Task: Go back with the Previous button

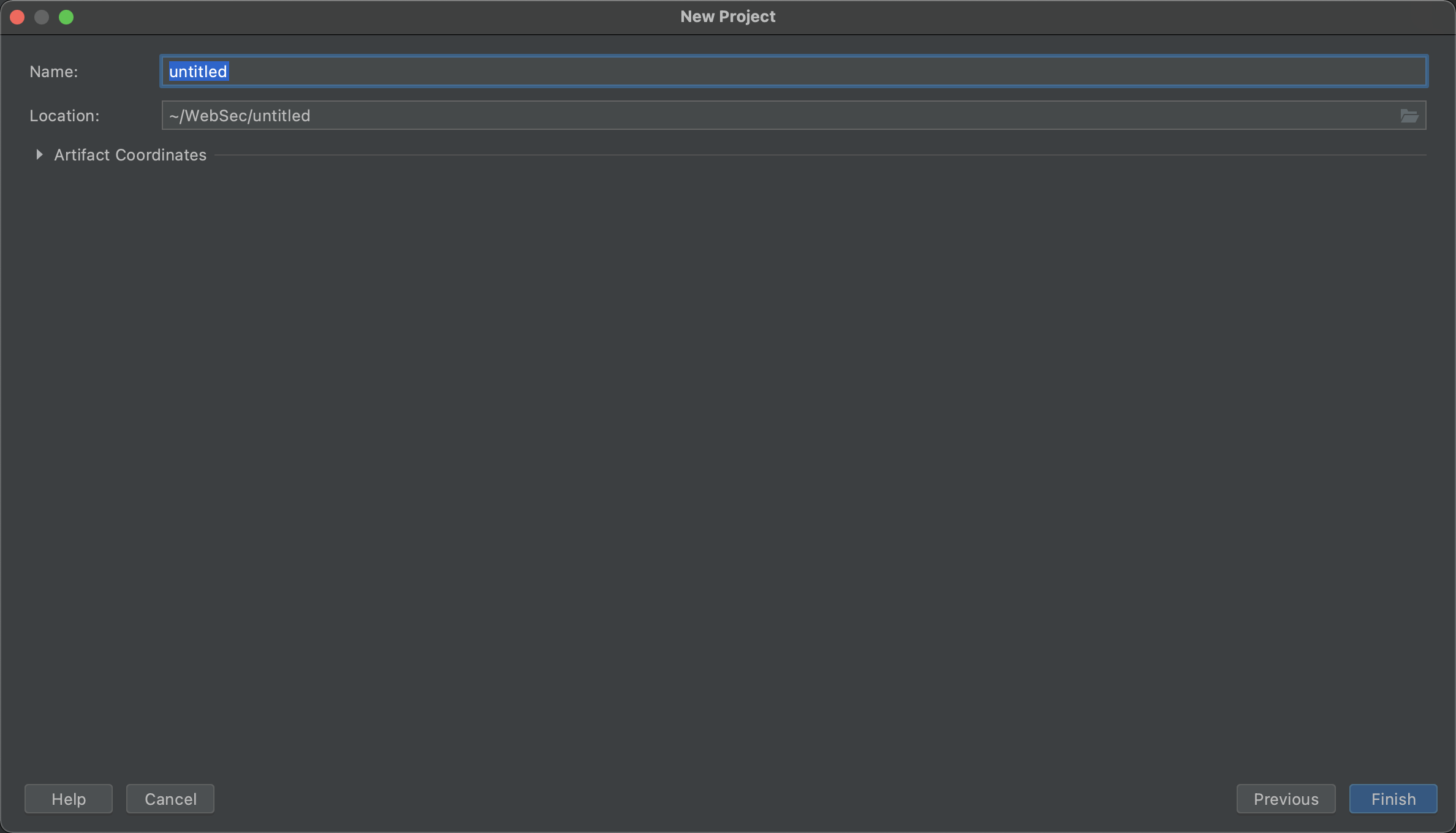Action: [x=1286, y=799]
